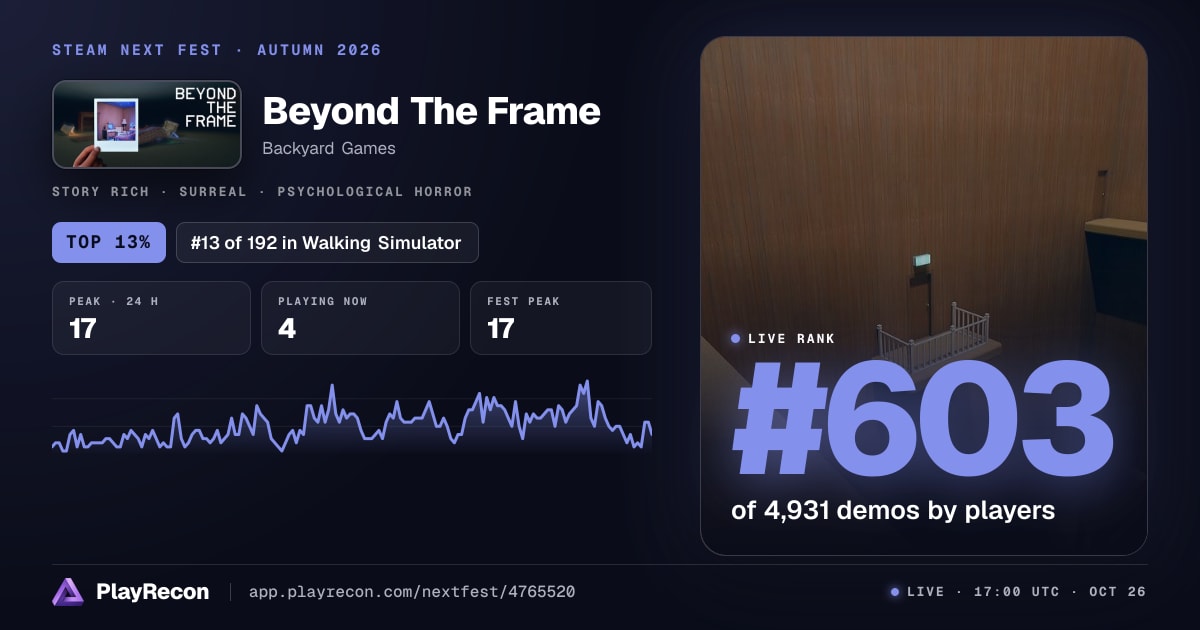Click the Live Rank indicator dot
Screen dimensions: 1200x630
point(736,339)
